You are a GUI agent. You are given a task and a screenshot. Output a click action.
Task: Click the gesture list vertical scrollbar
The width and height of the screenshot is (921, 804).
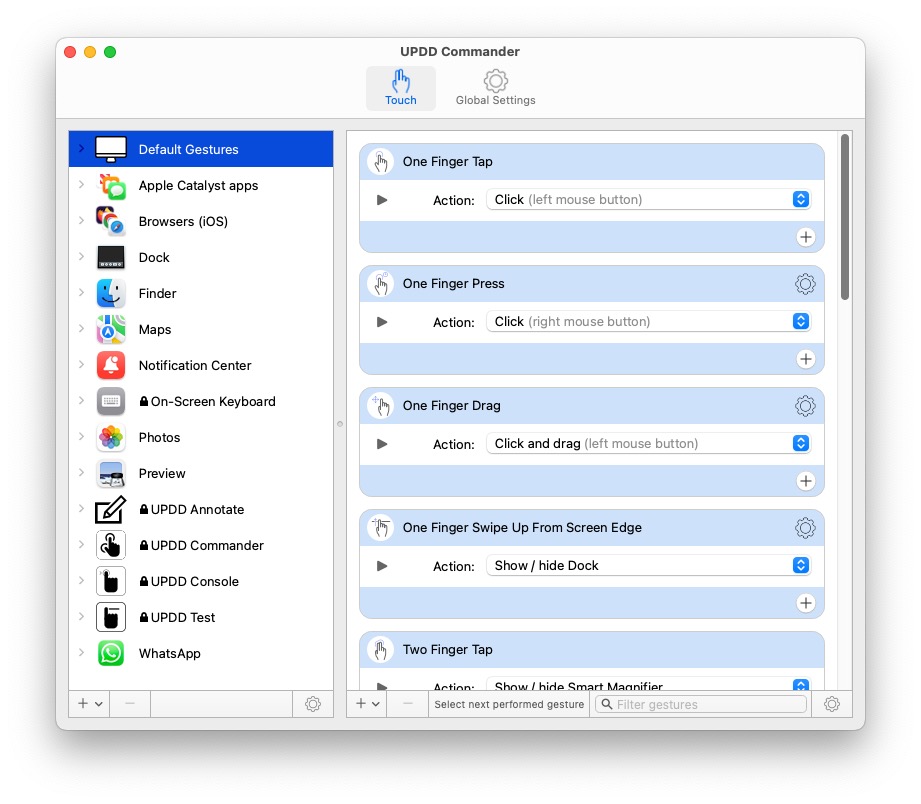click(x=845, y=217)
